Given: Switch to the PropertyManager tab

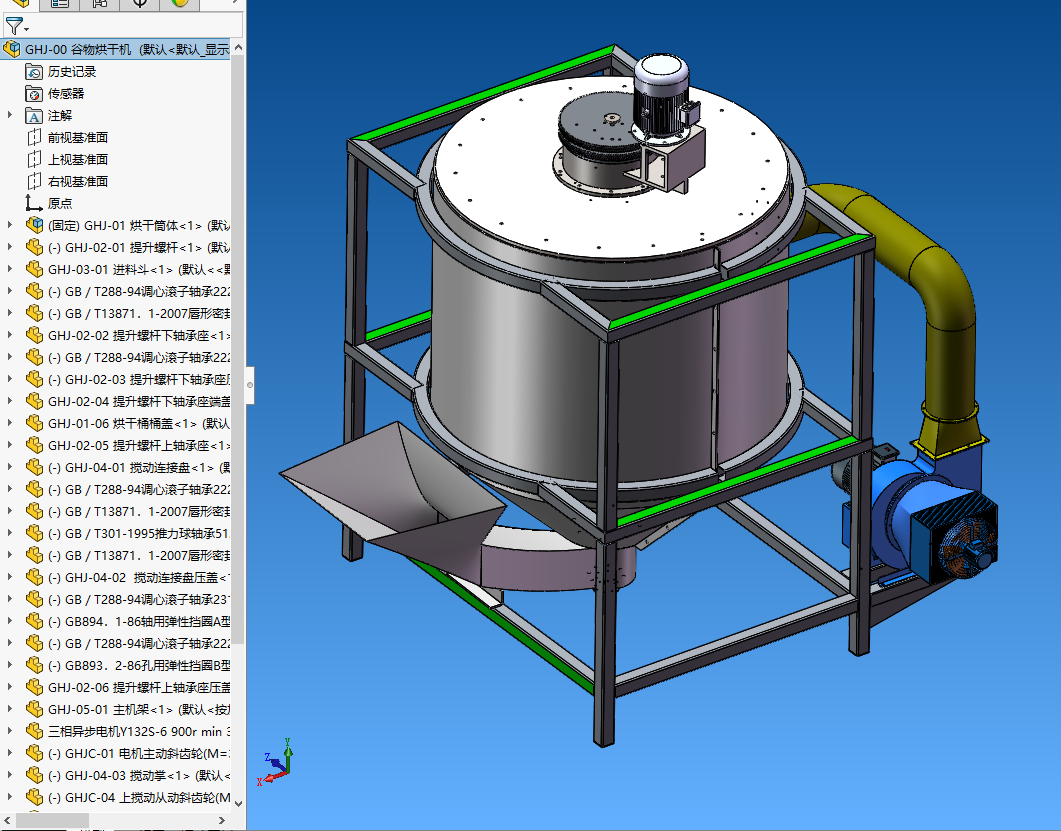Looking at the screenshot, I should tap(59, 4).
